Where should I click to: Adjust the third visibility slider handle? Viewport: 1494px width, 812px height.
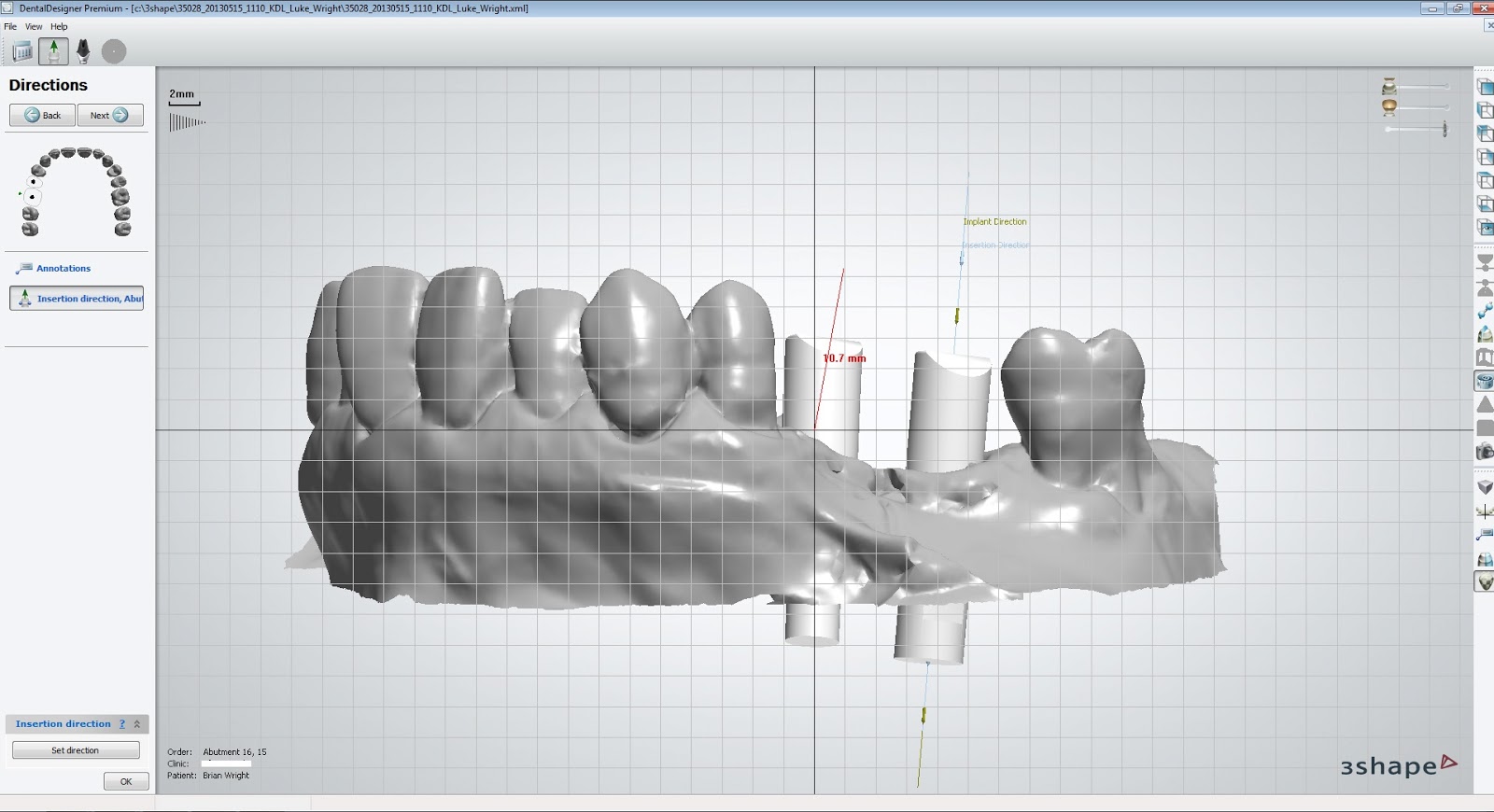point(1445,129)
